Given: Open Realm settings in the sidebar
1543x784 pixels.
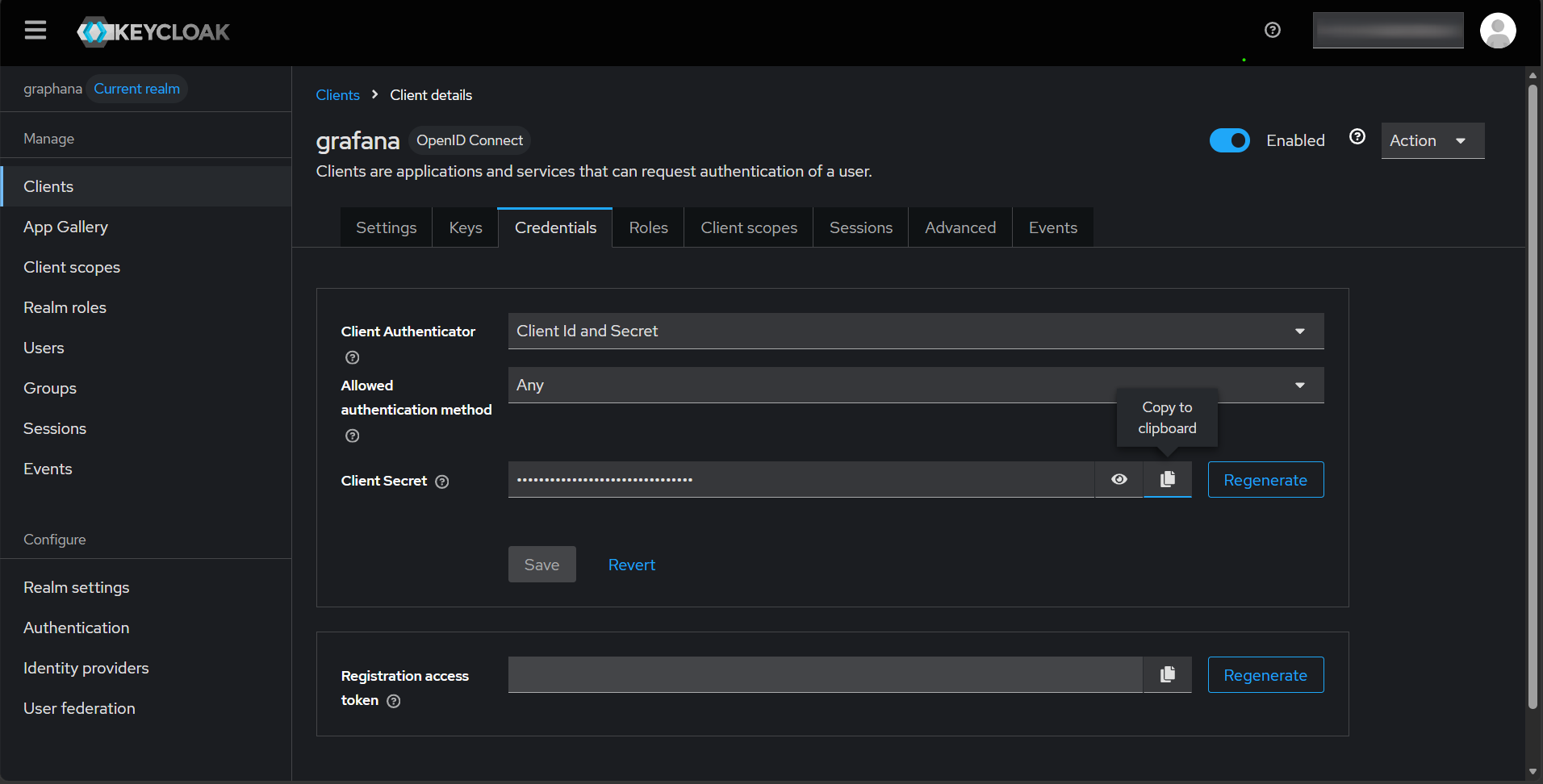Looking at the screenshot, I should [x=146, y=587].
